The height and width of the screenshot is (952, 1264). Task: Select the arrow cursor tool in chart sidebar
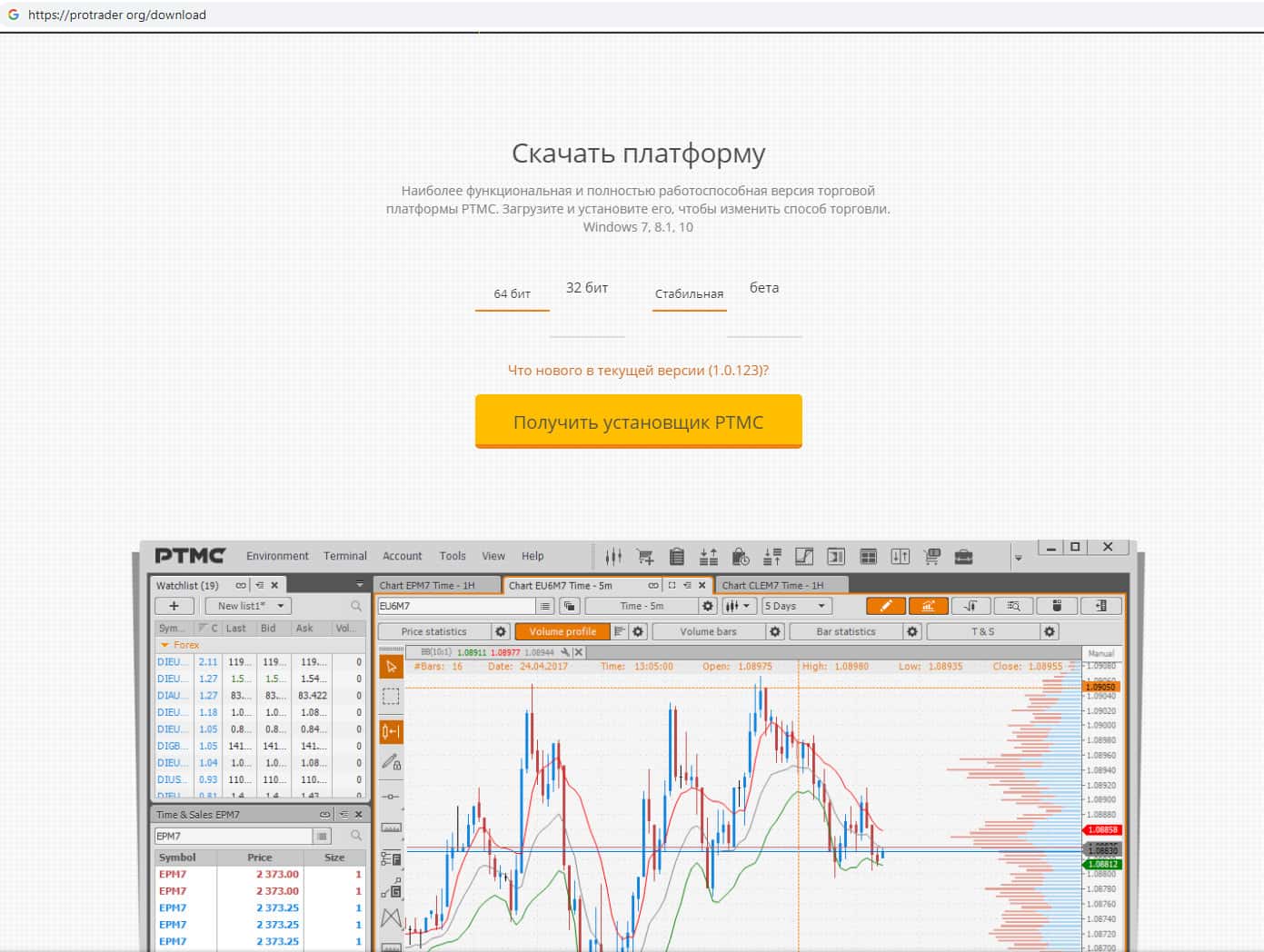click(391, 667)
